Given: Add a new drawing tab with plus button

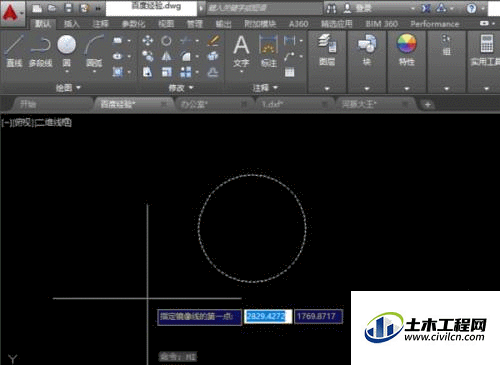Looking at the screenshot, I should (427, 105).
